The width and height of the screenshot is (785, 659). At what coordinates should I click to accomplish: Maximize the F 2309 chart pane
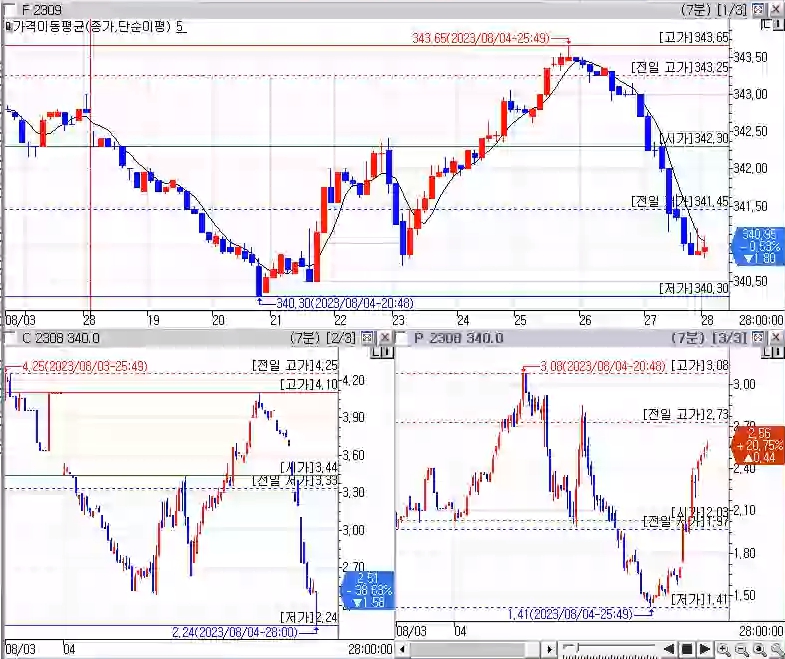[x=758, y=9]
